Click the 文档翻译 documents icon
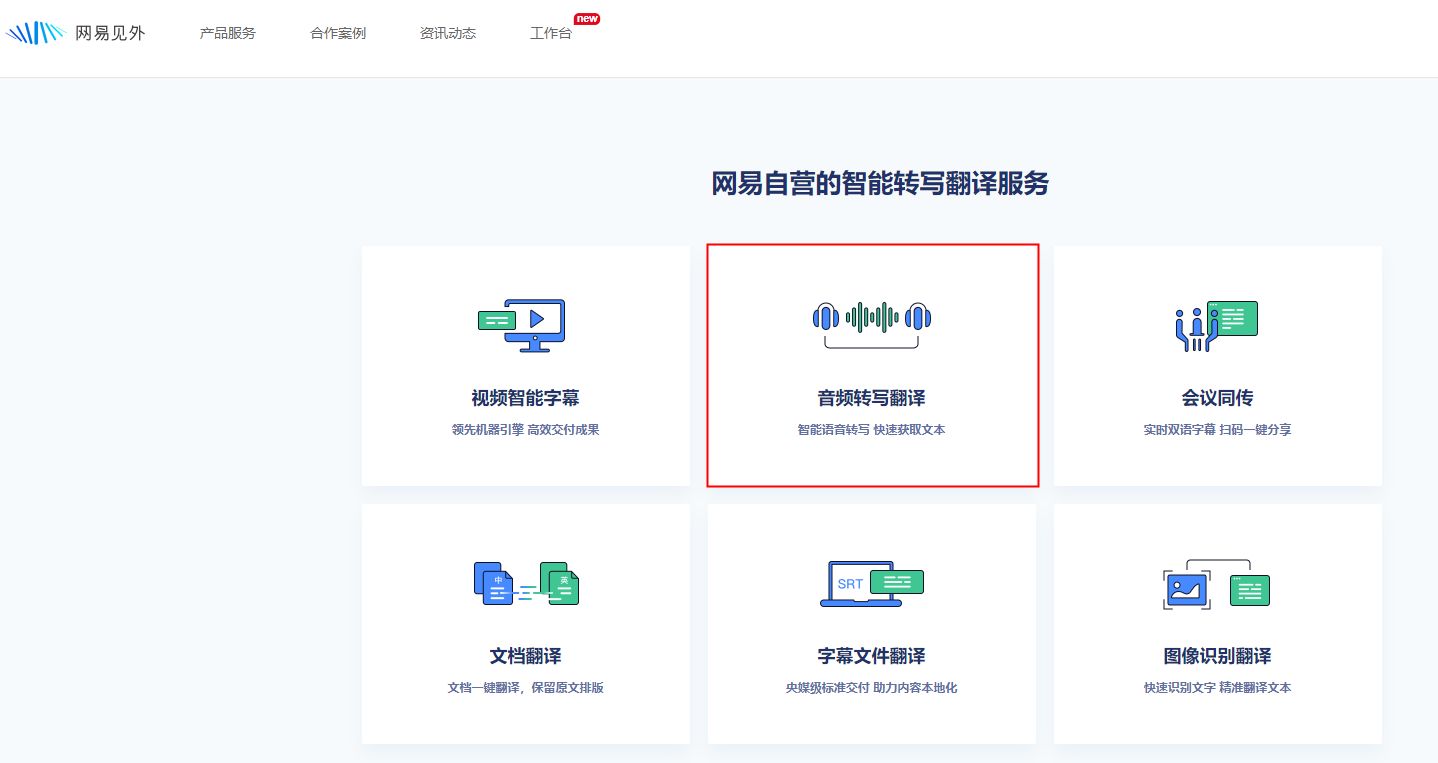Image resolution: width=1438 pixels, height=763 pixels. coord(526,583)
